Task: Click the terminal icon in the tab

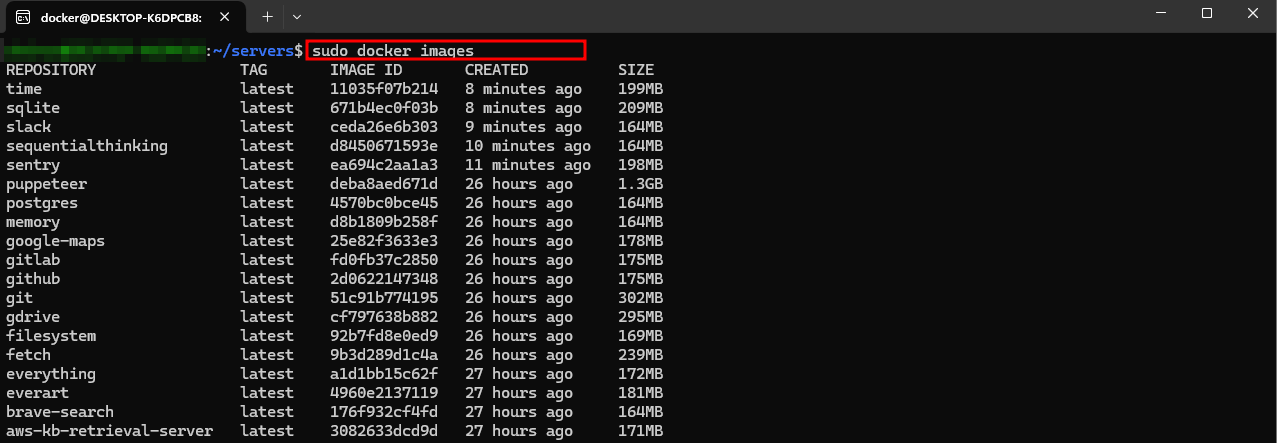Action: 21,17
